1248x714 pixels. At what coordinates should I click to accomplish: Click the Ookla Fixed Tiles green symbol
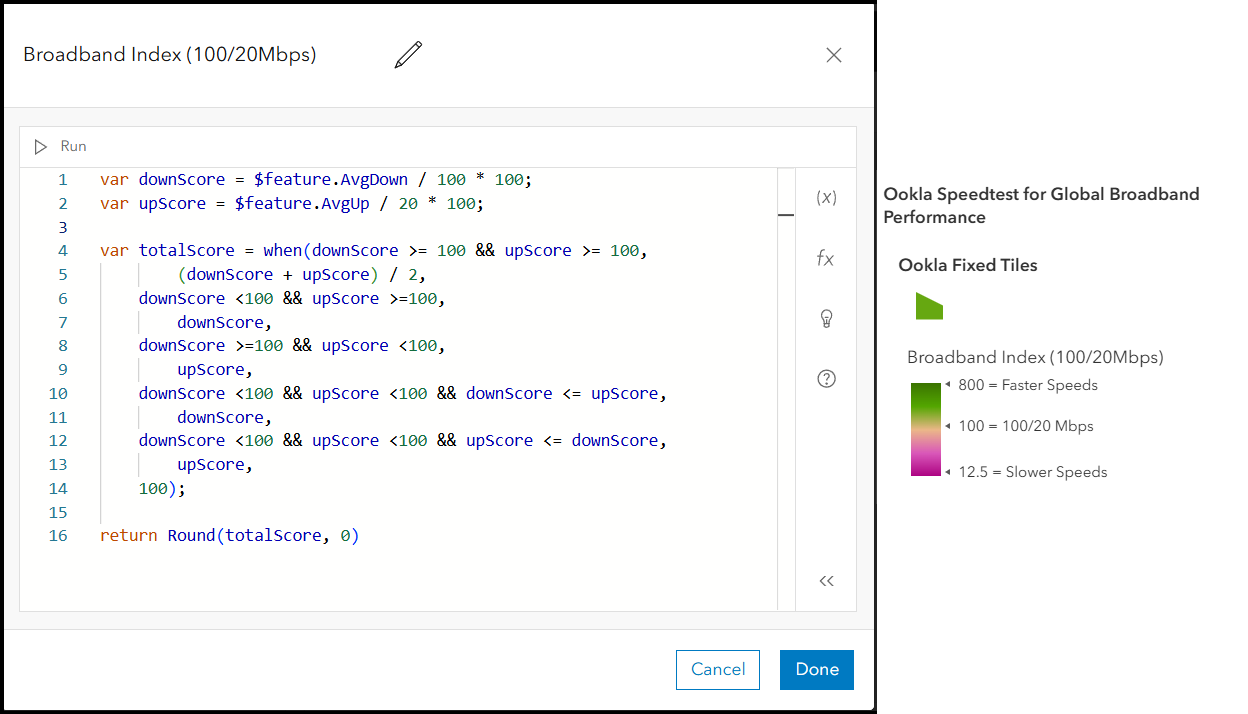(929, 307)
